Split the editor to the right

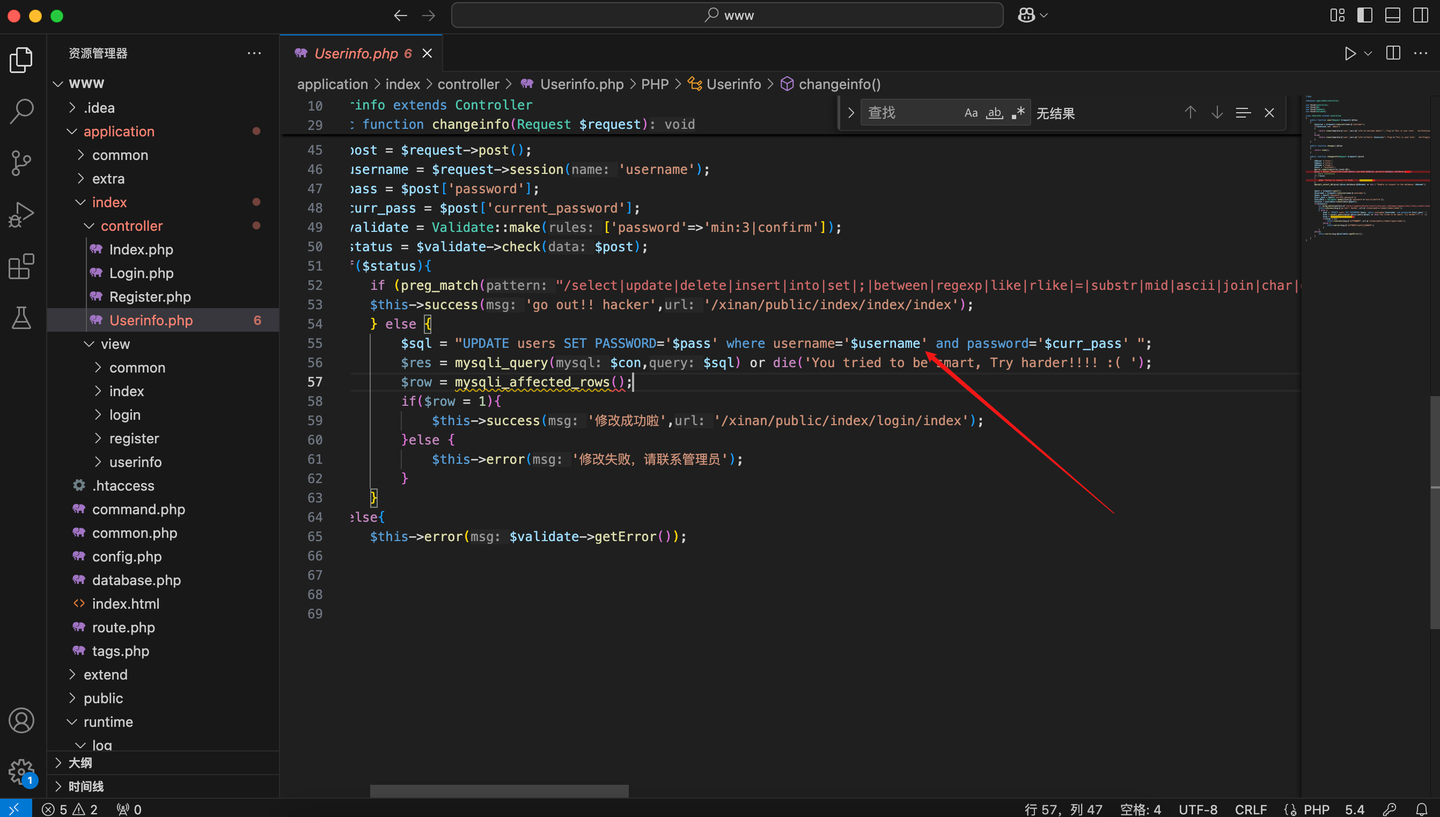[1393, 53]
